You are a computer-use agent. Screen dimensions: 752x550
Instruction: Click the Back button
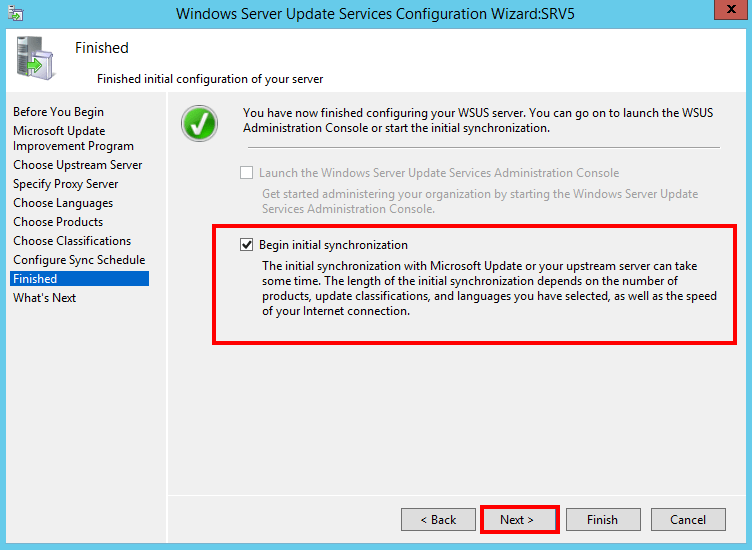click(x=438, y=520)
